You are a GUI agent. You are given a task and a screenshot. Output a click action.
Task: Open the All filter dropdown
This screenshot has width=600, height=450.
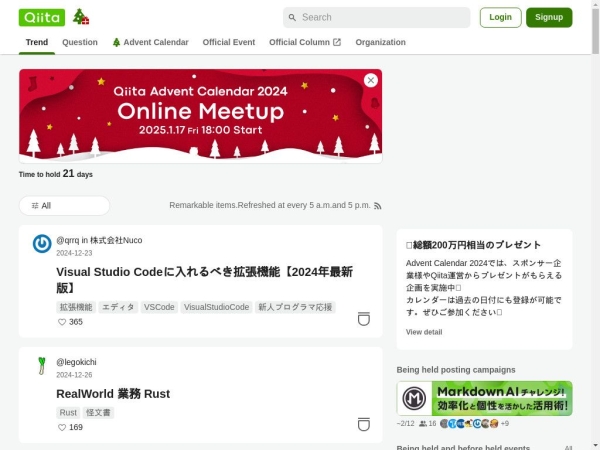pos(64,206)
